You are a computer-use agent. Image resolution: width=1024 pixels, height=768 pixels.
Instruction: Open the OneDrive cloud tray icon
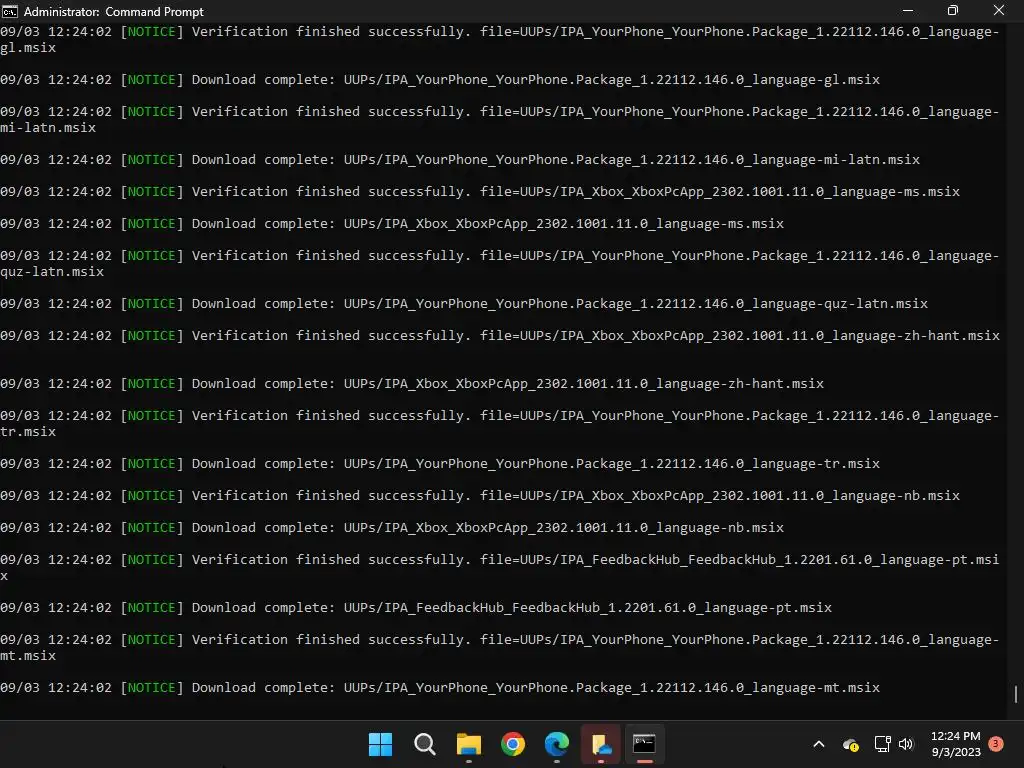(850, 744)
